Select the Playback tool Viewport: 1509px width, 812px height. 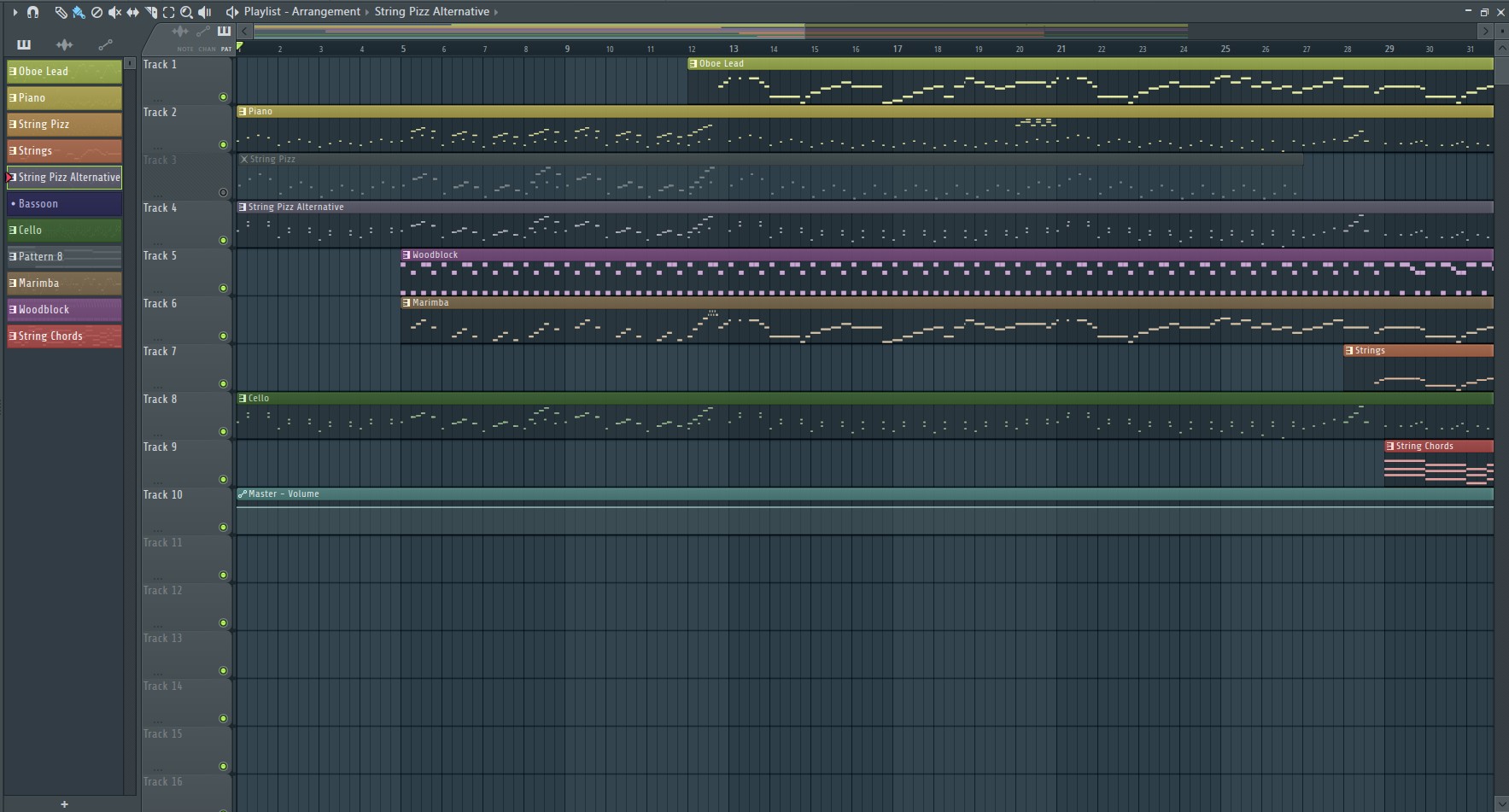click(205, 12)
